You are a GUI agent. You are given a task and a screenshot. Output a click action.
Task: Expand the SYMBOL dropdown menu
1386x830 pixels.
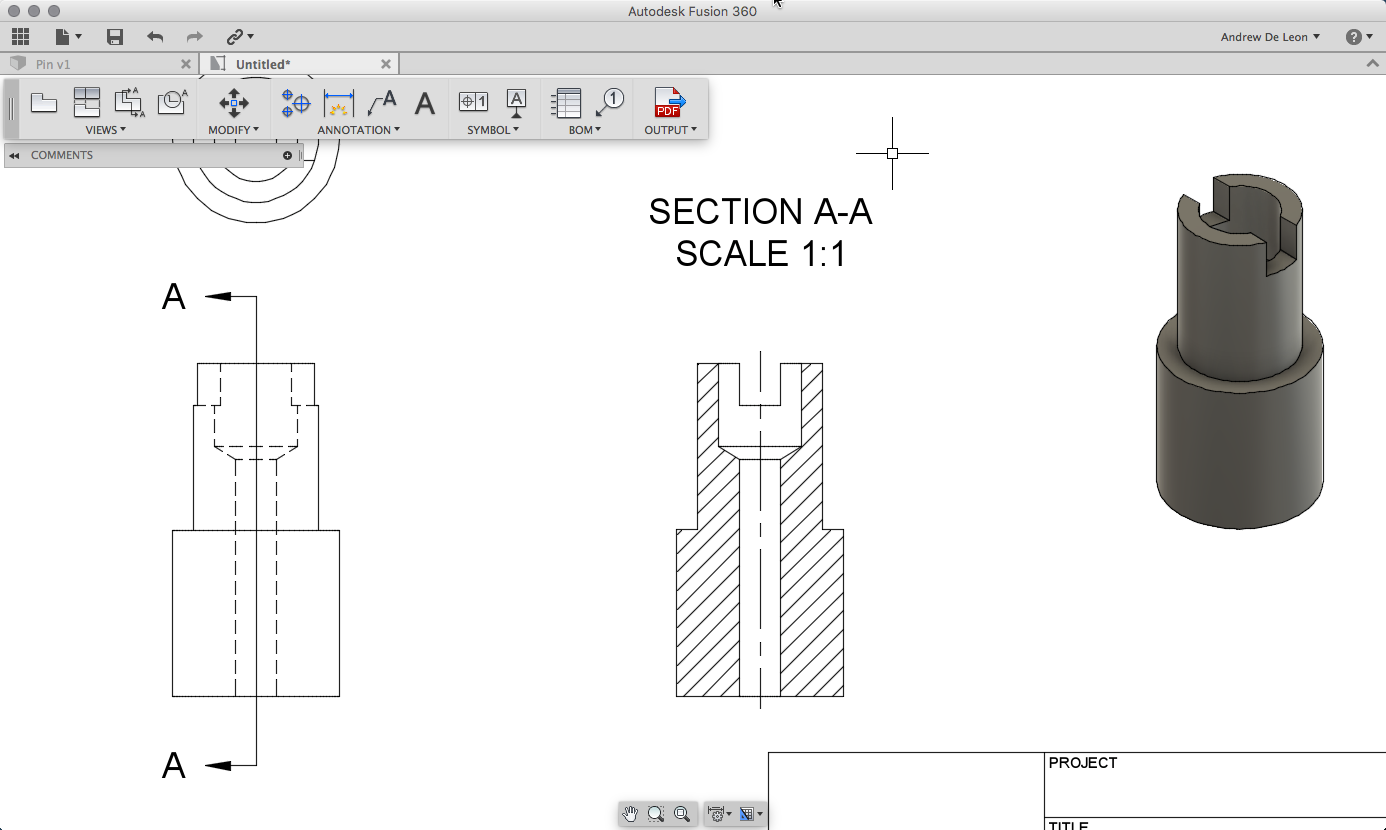coord(493,130)
